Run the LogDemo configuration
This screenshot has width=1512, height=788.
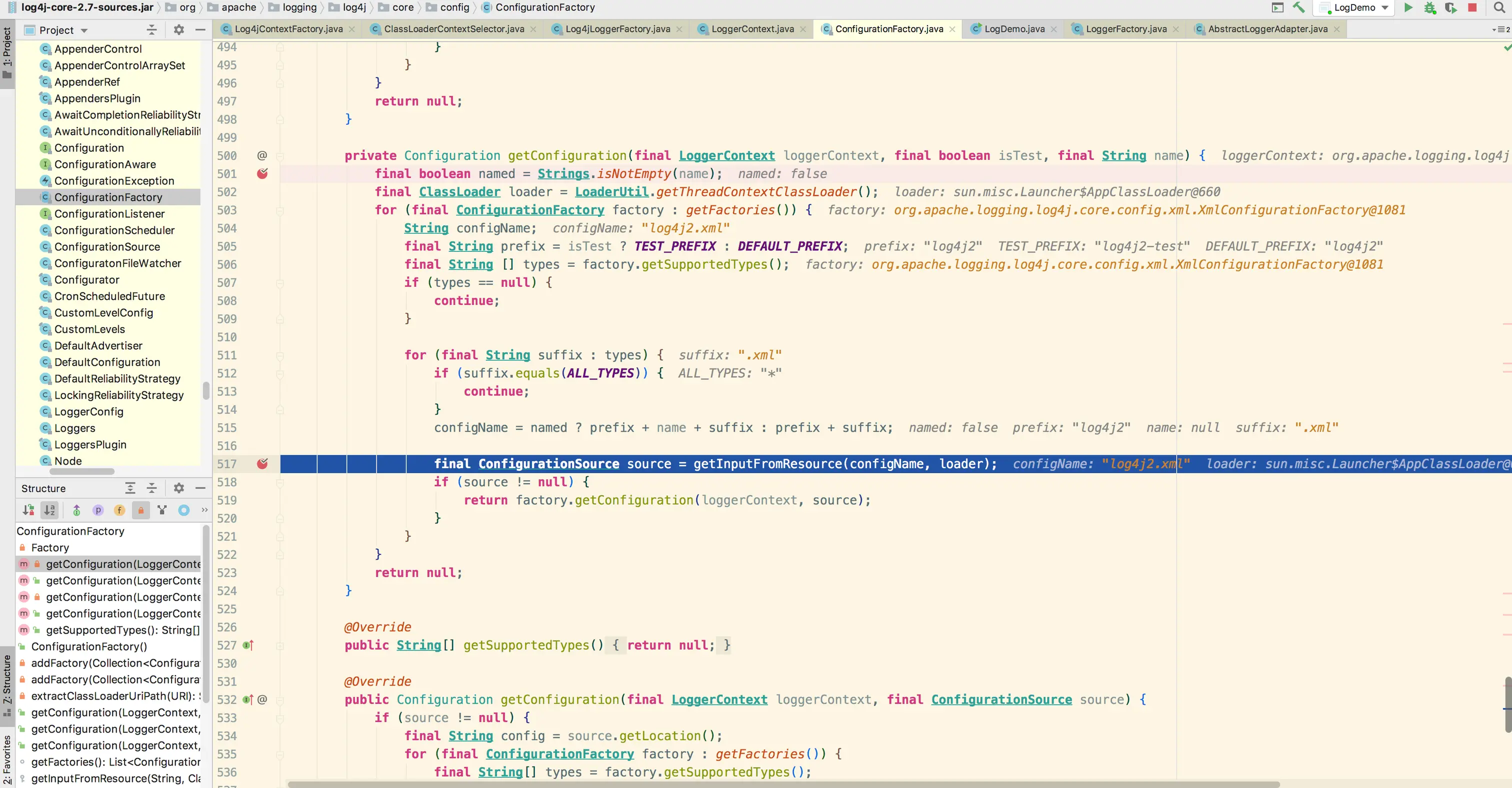pos(1408,7)
